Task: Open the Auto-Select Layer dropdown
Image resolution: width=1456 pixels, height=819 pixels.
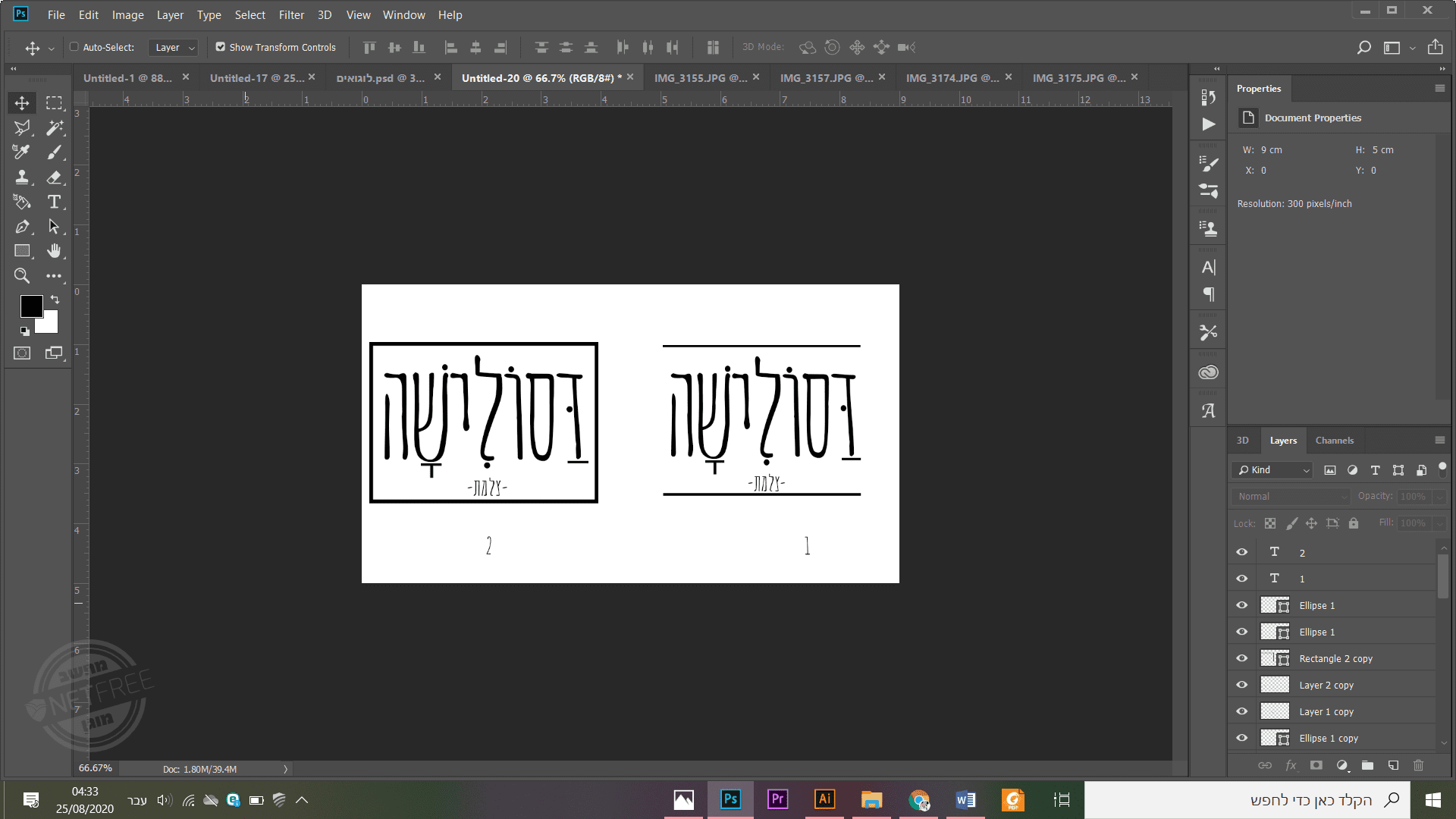Action: [174, 47]
